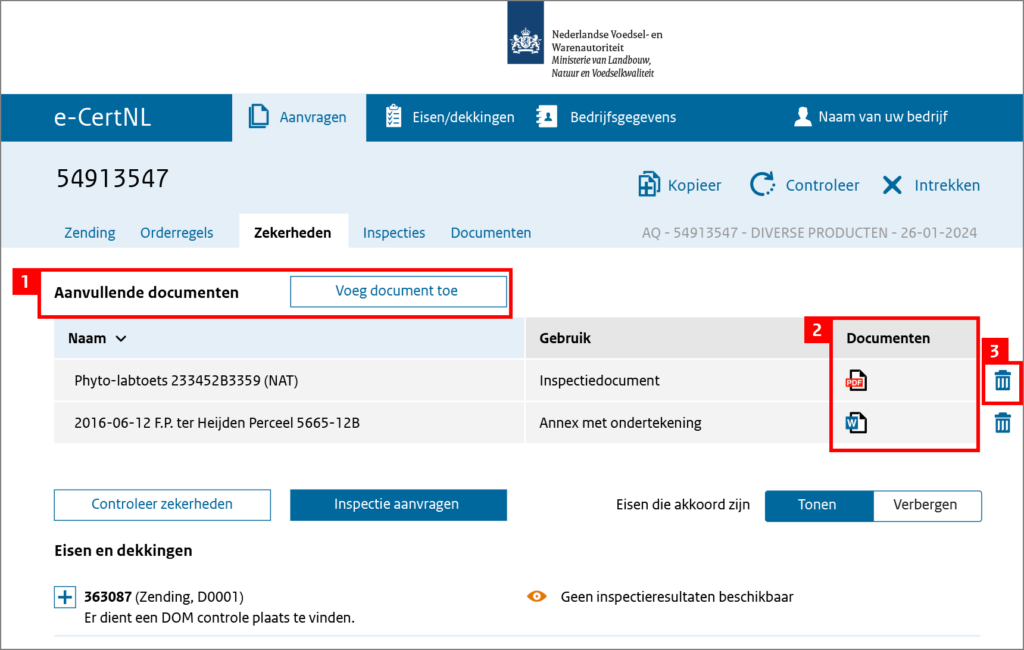Click the application number 54913547 heading
Image resolution: width=1024 pixels, height=650 pixels.
pos(113,178)
